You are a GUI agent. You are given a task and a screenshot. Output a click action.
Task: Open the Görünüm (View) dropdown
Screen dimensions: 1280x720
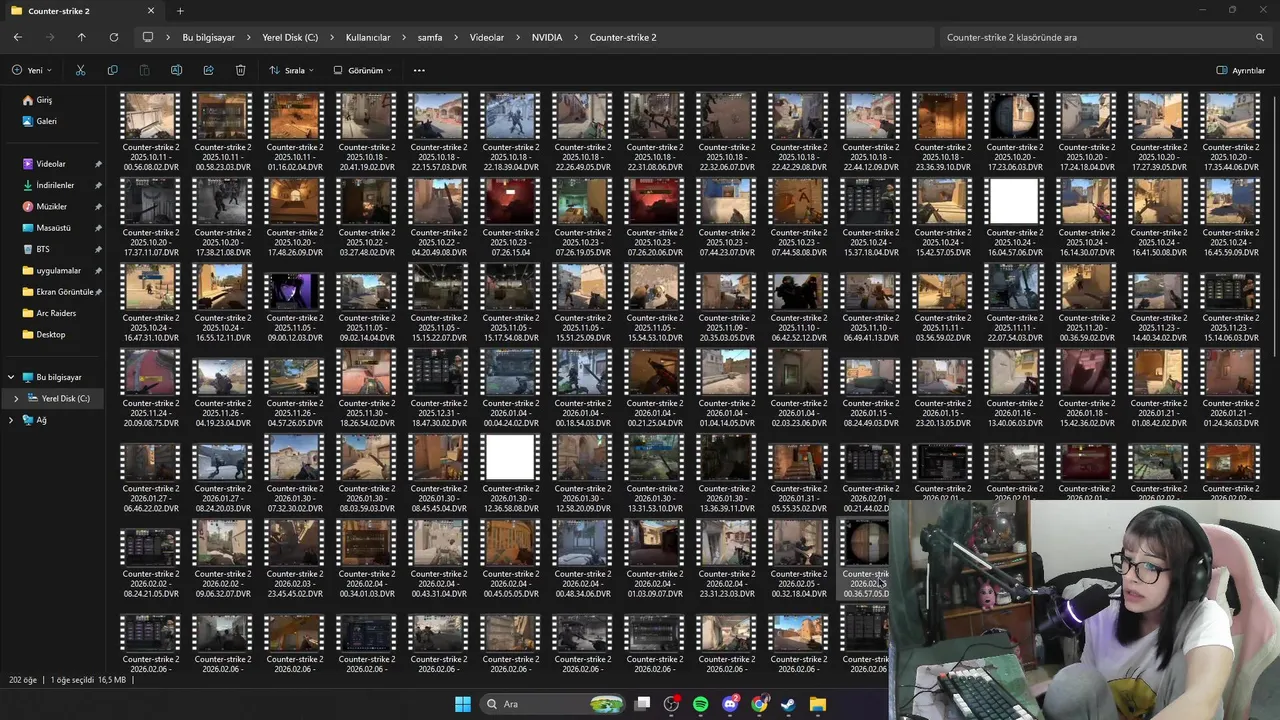[x=362, y=70]
